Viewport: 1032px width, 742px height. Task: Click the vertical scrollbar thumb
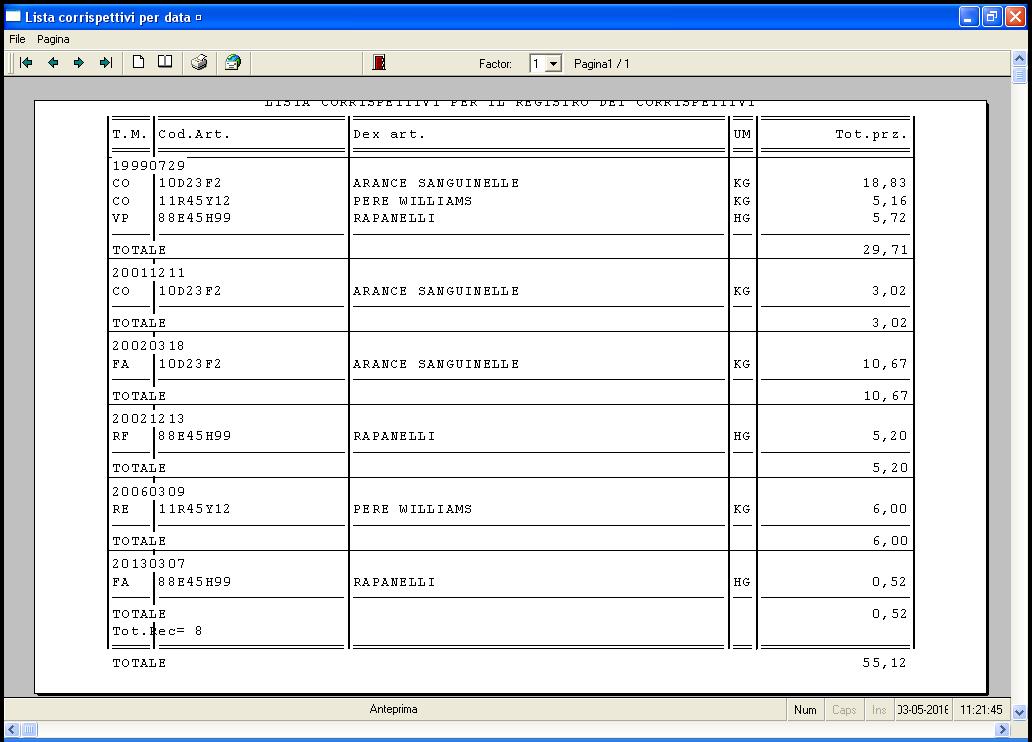click(1019, 75)
